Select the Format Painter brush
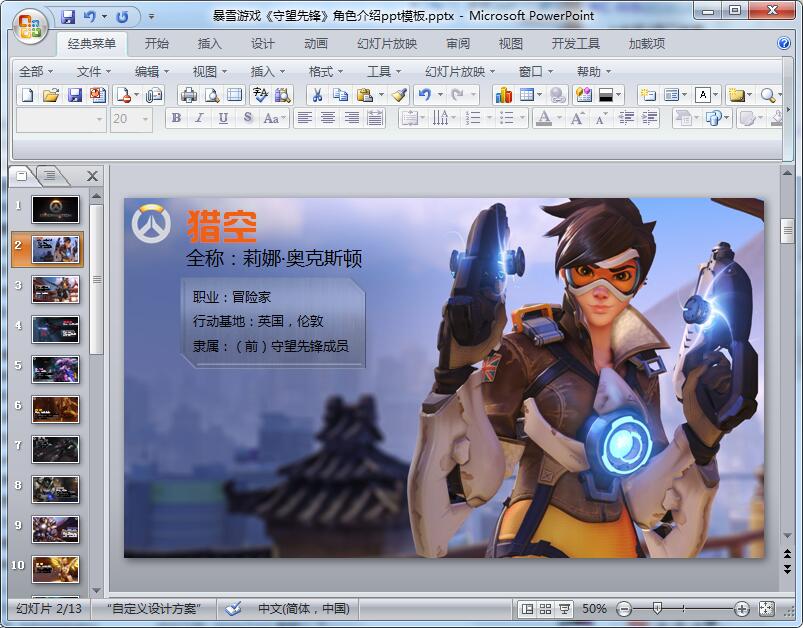 coord(399,95)
